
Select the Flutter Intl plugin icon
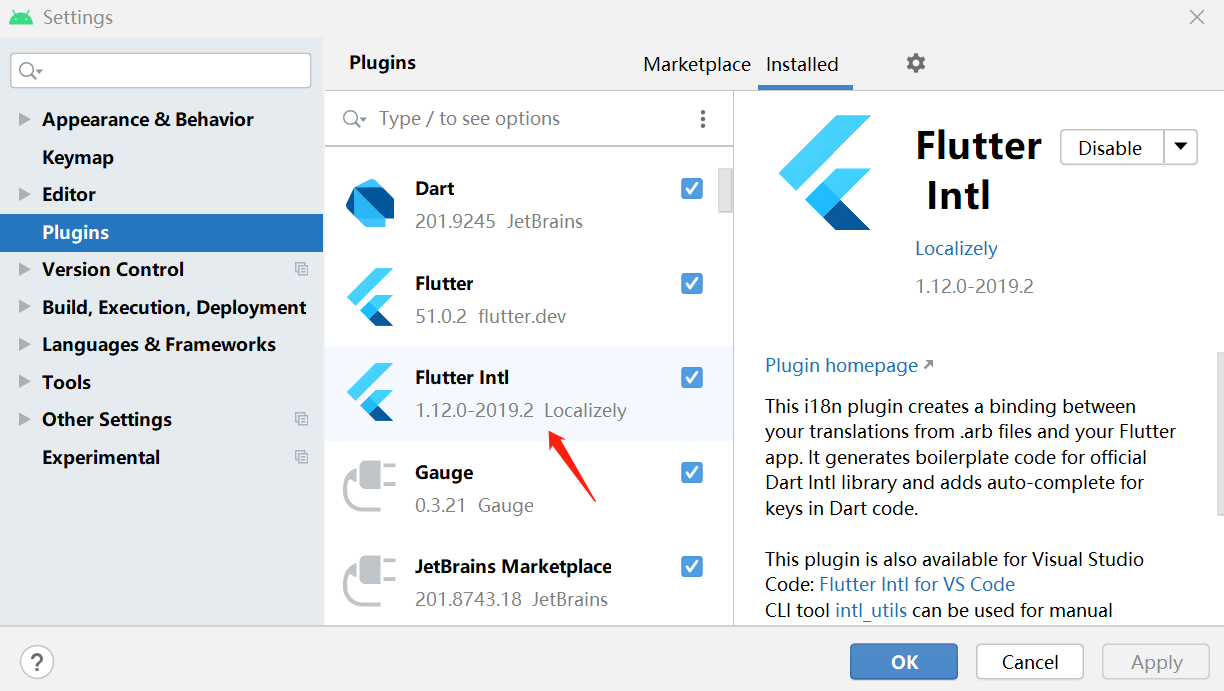coord(371,392)
